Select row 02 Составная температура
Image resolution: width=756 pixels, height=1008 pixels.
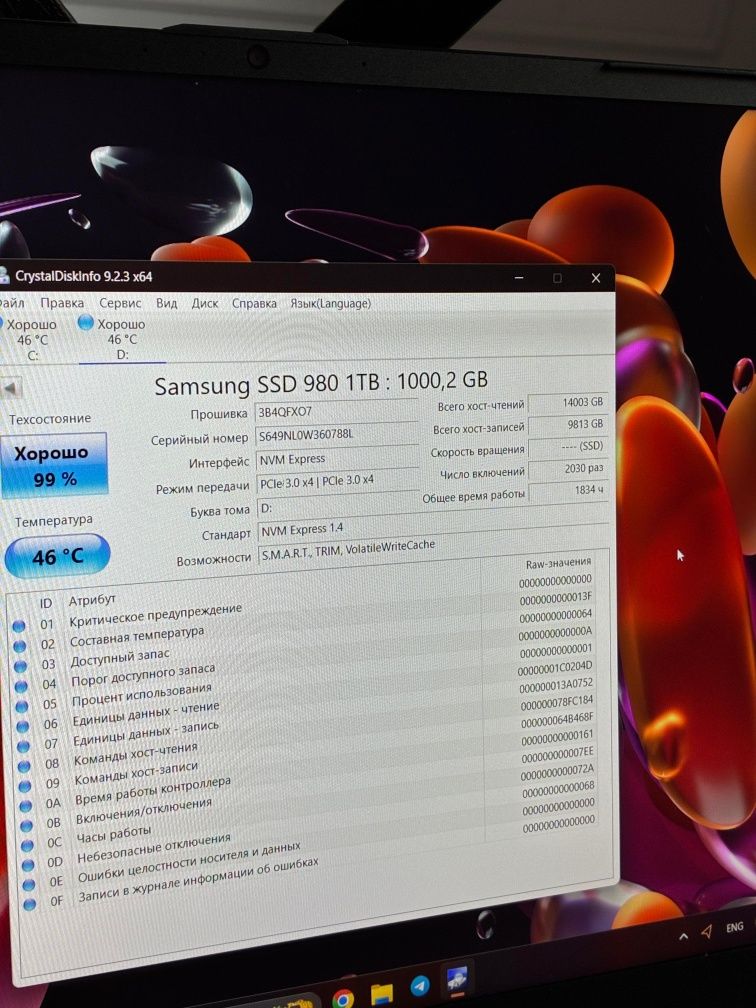pyautogui.click(x=305, y=620)
